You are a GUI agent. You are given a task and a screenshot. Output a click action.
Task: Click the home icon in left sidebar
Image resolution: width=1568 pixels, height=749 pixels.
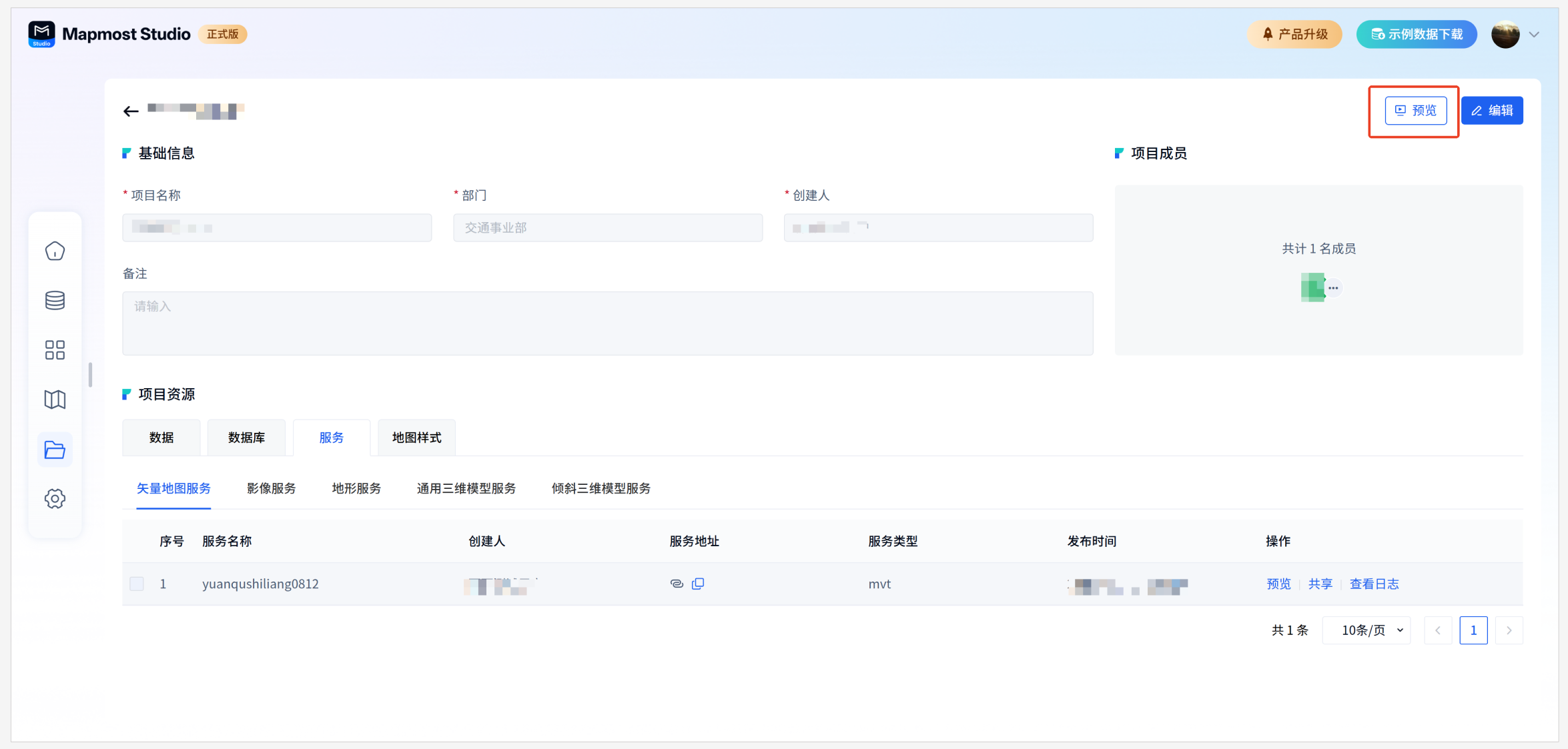click(x=55, y=251)
